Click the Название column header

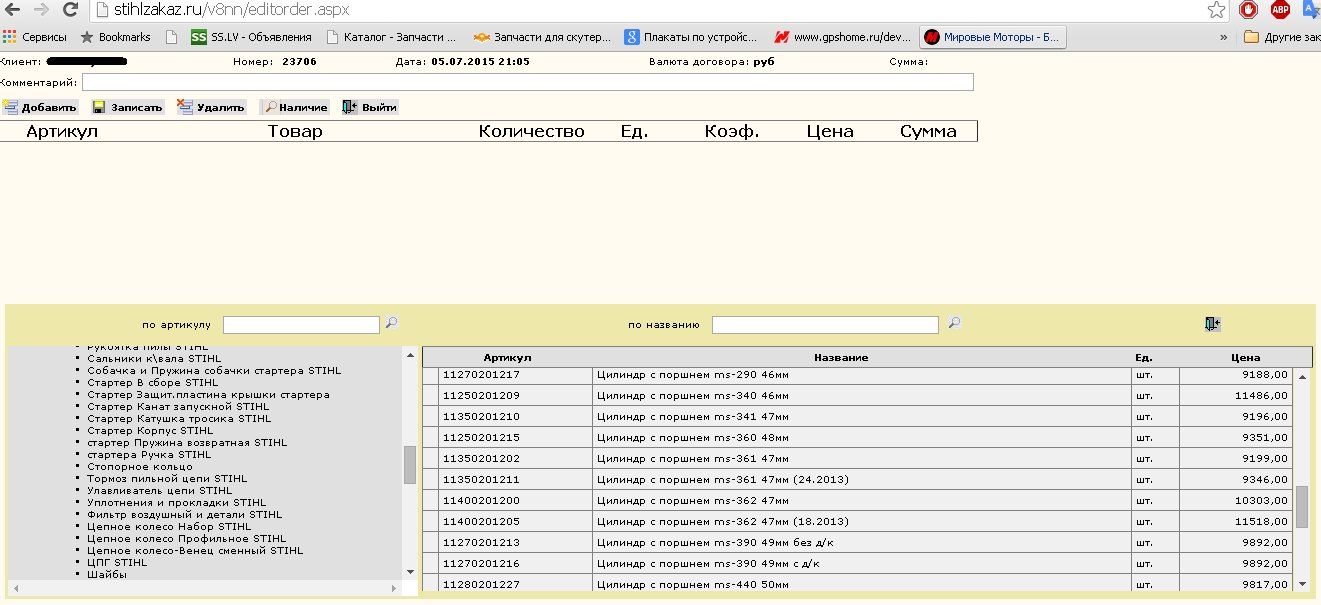[841, 357]
